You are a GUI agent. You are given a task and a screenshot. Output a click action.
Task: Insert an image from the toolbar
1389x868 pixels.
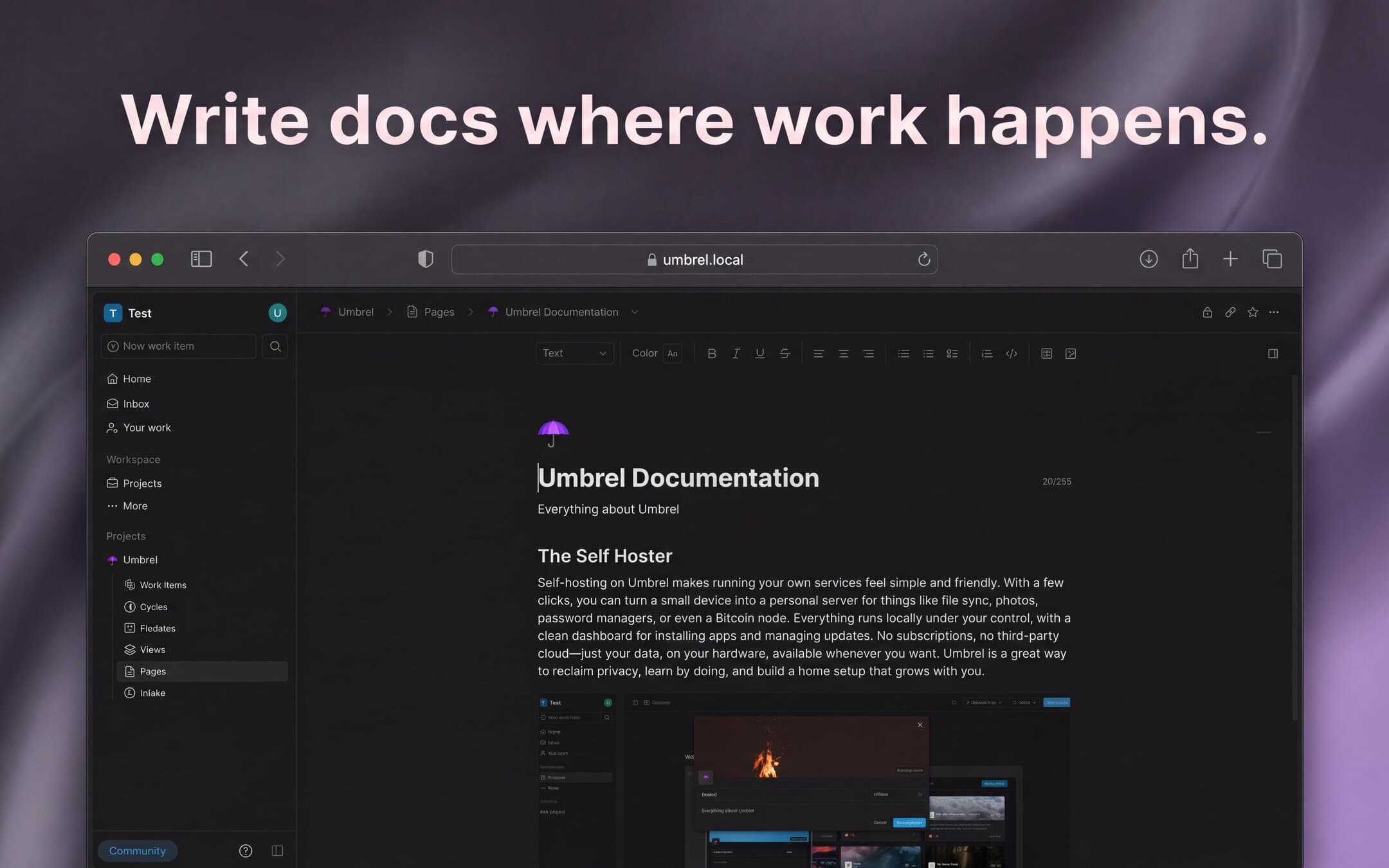[x=1071, y=354]
